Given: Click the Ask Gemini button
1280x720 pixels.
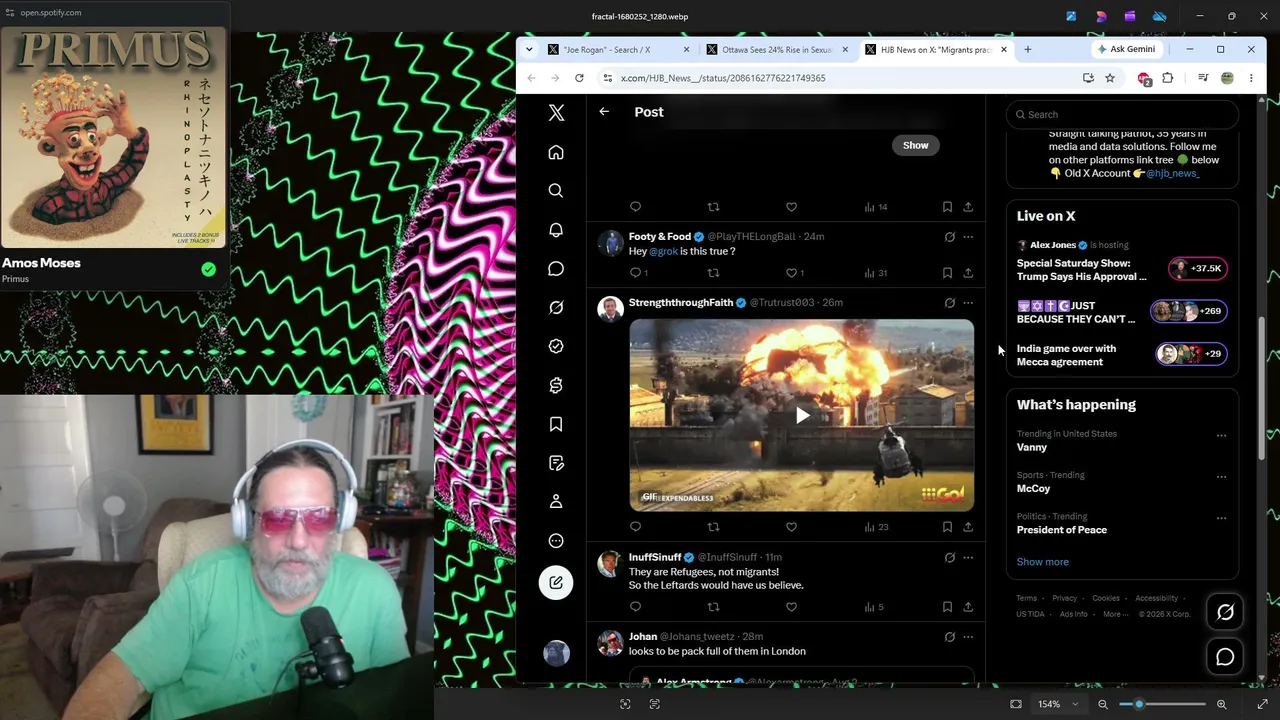Looking at the screenshot, I should pos(1126,49).
